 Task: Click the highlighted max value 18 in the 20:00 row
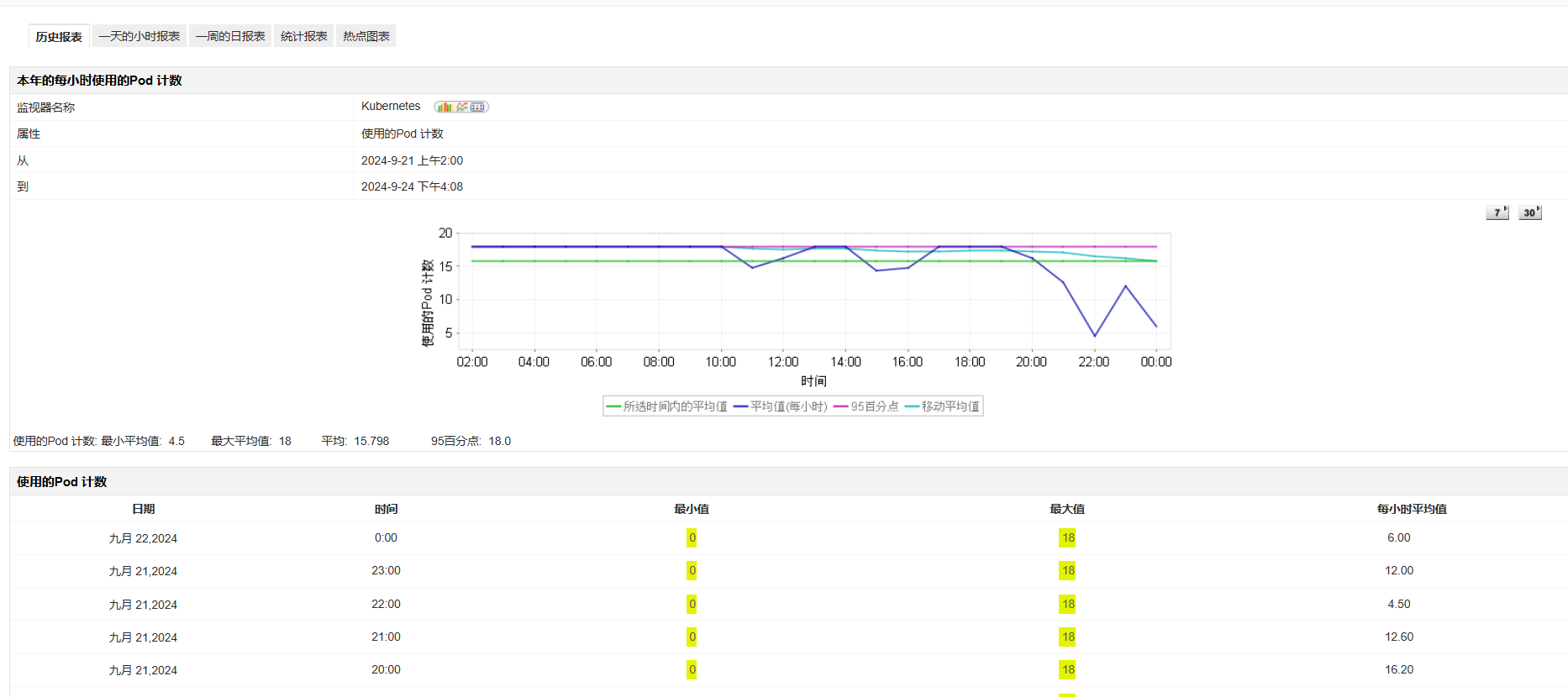[1067, 669]
